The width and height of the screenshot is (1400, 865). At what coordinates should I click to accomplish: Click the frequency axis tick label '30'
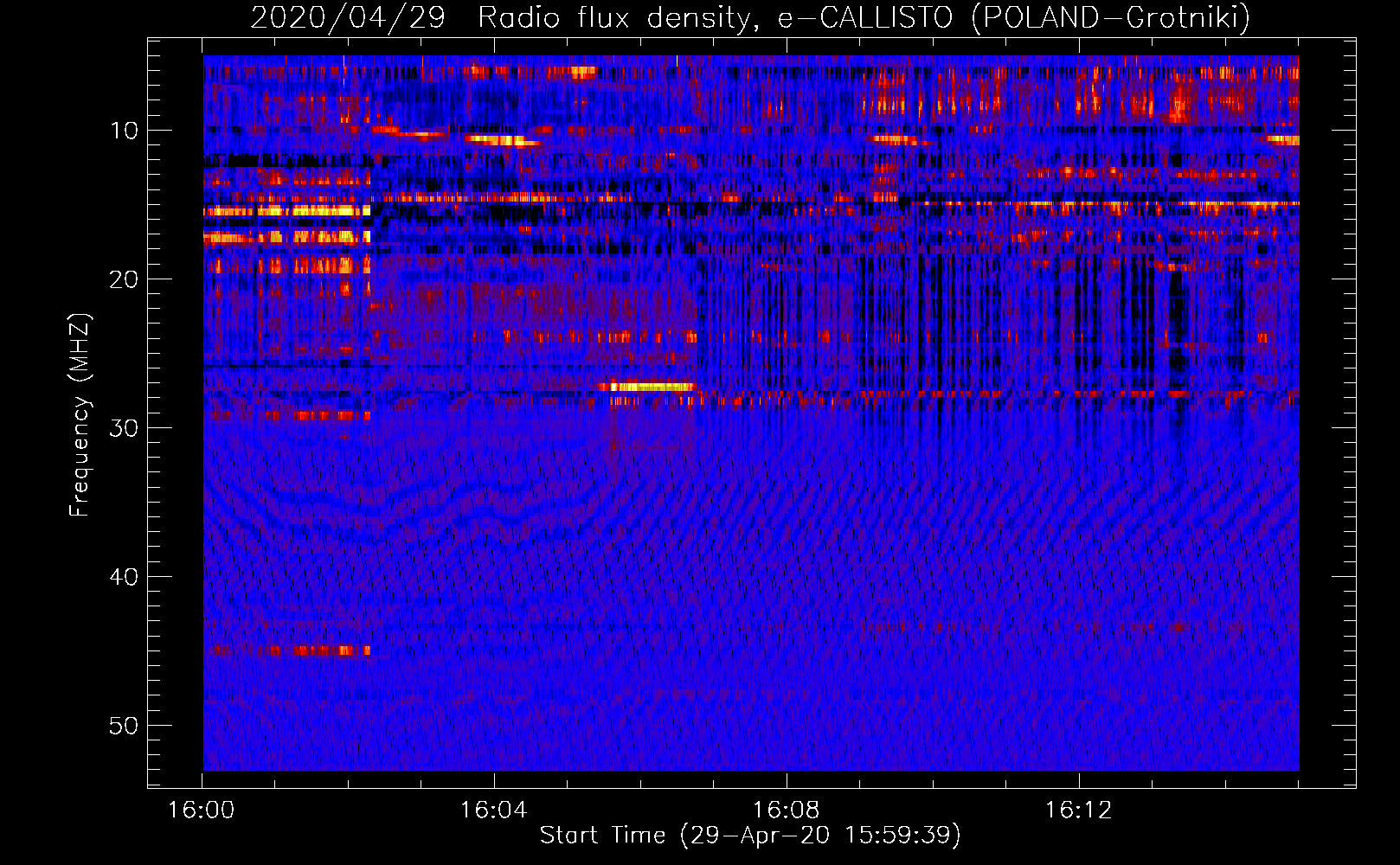click(125, 428)
